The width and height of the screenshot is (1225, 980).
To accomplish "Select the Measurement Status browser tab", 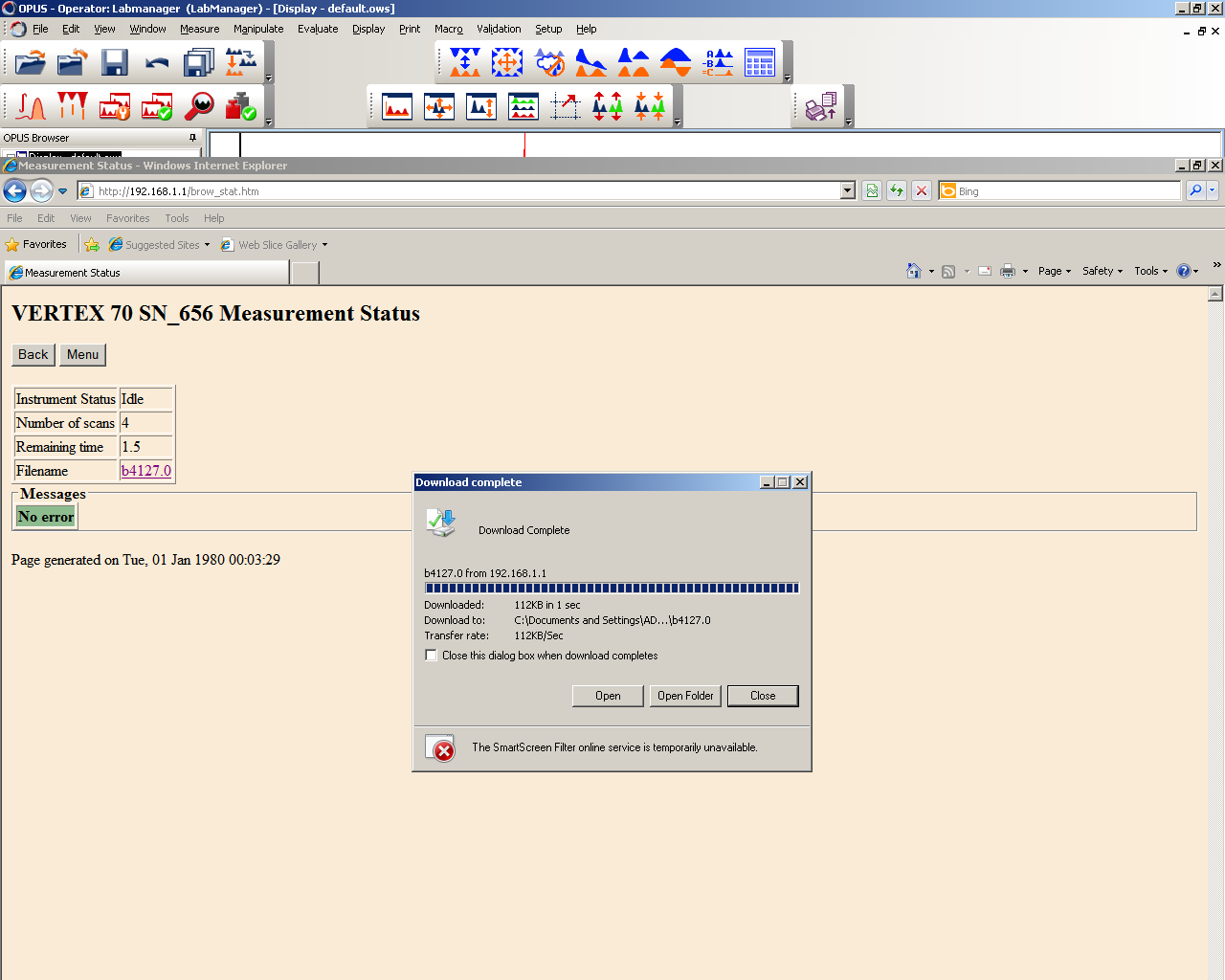I will tap(146, 273).
